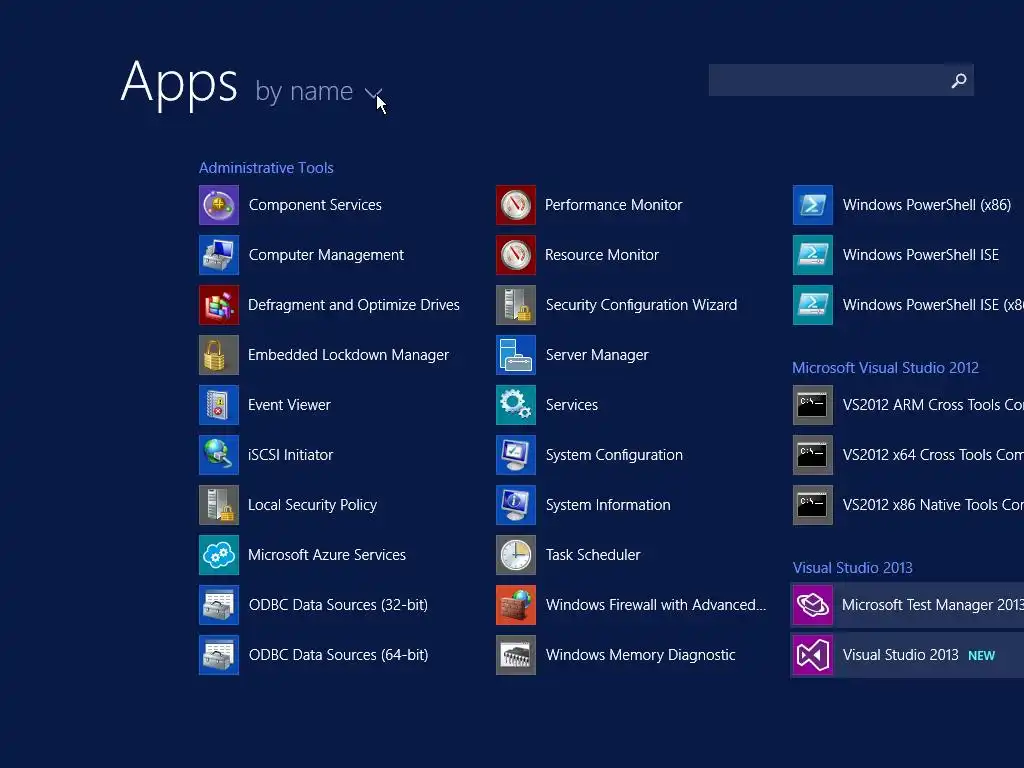
Task: Select the Administrative Tools group header
Action: (266, 168)
